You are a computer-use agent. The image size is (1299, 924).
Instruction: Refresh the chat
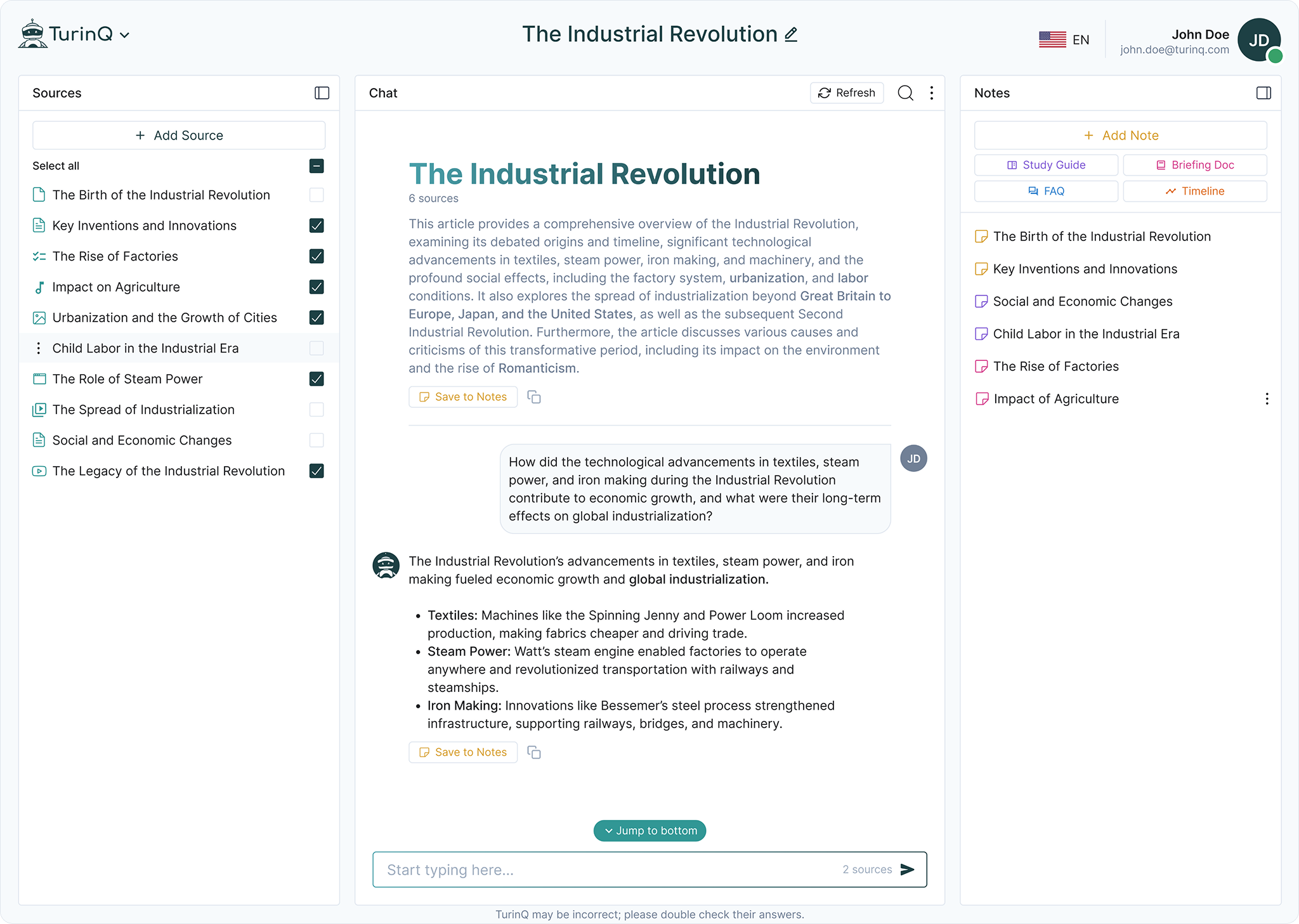847,93
